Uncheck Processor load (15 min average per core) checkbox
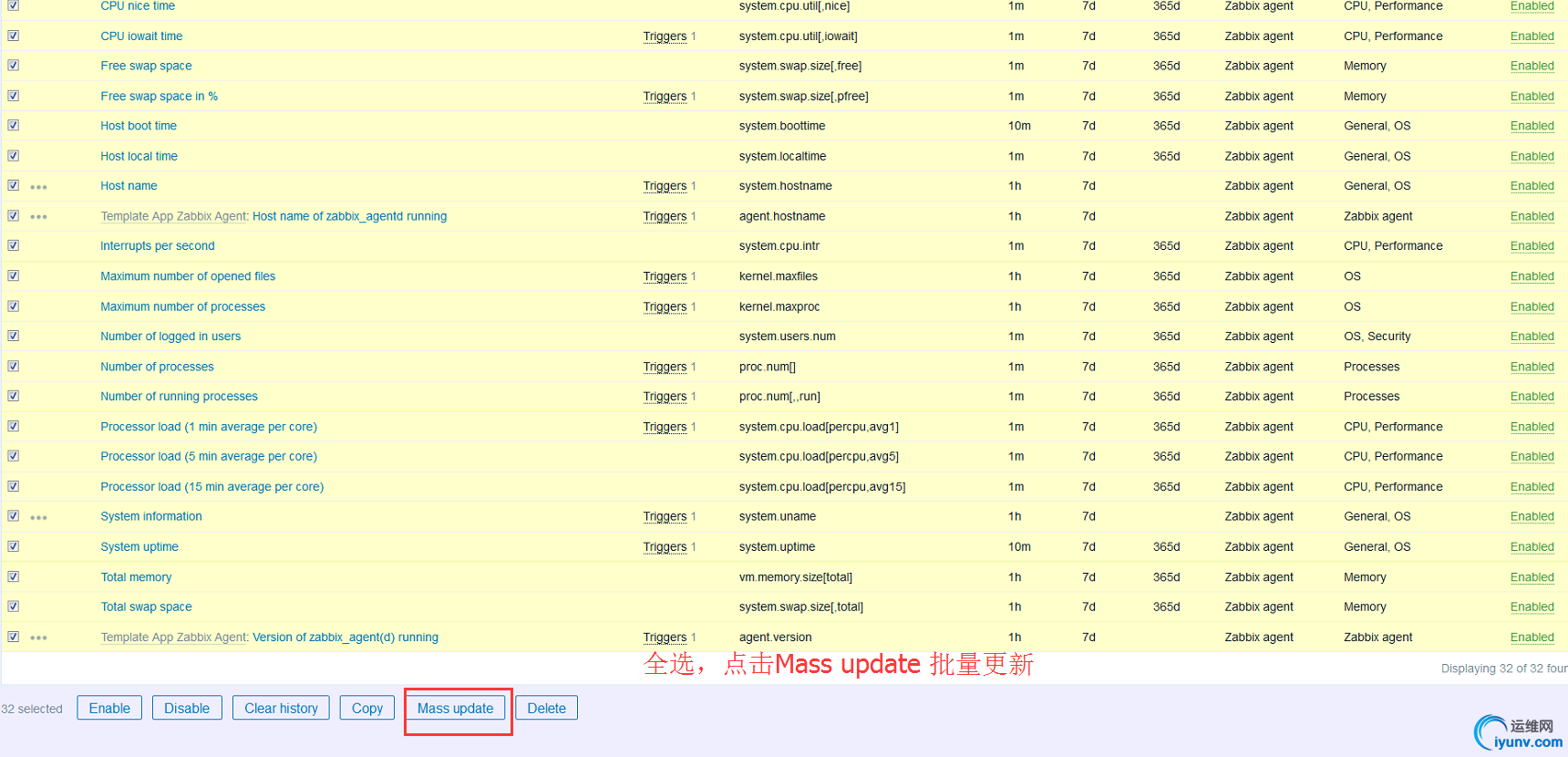 pos(14,486)
